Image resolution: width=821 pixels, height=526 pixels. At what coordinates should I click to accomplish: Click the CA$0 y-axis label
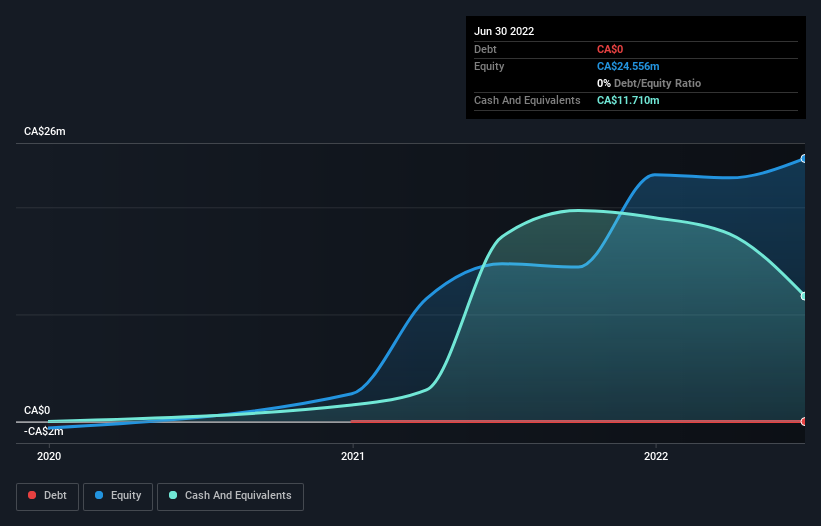point(37,410)
